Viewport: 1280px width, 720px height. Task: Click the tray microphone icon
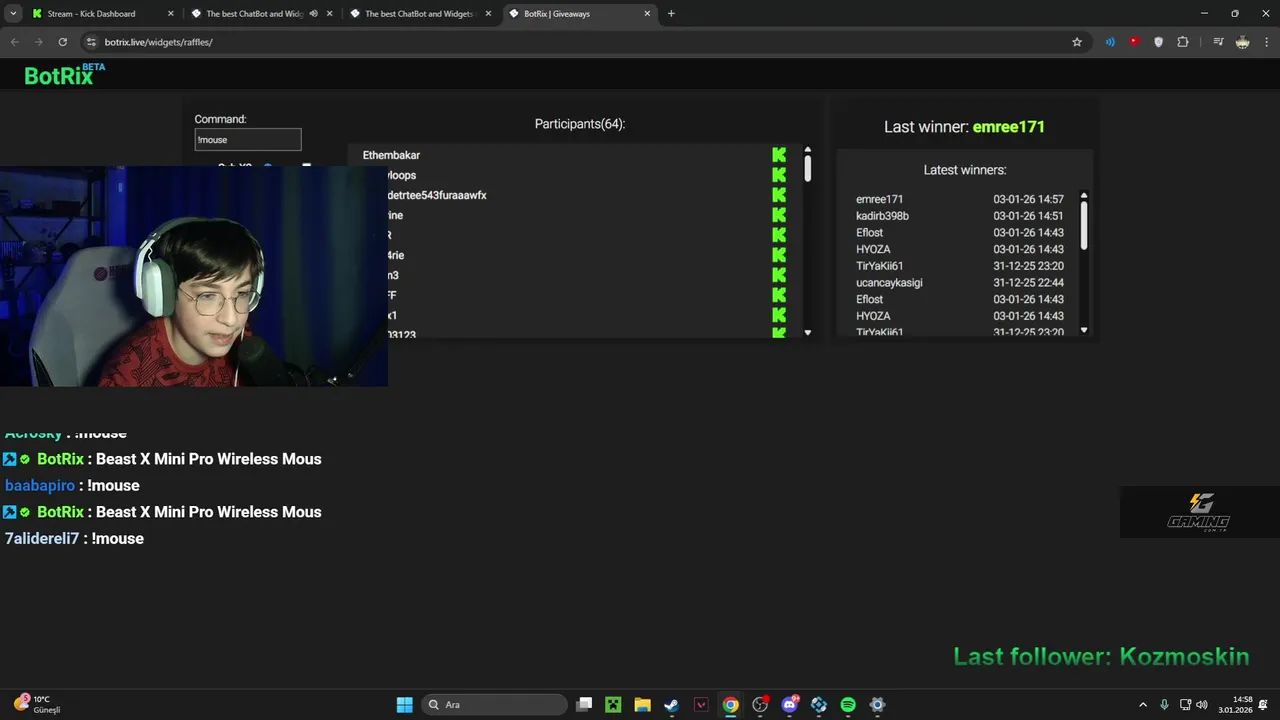tap(1164, 705)
